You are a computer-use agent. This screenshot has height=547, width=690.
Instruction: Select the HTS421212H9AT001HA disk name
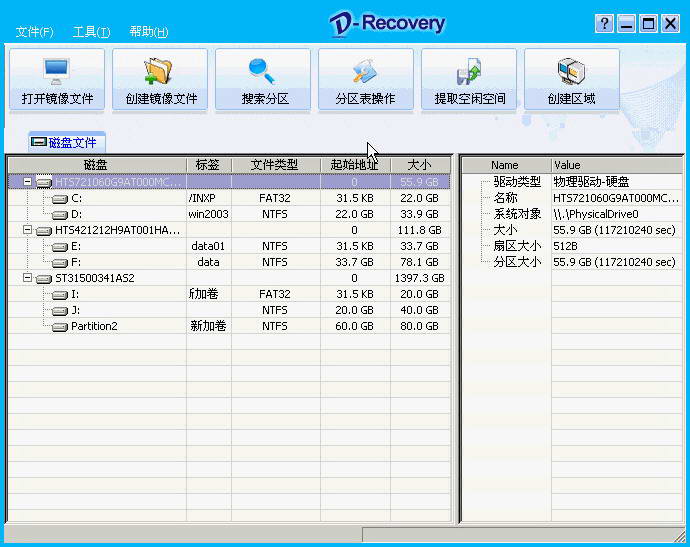(x=117, y=231)
